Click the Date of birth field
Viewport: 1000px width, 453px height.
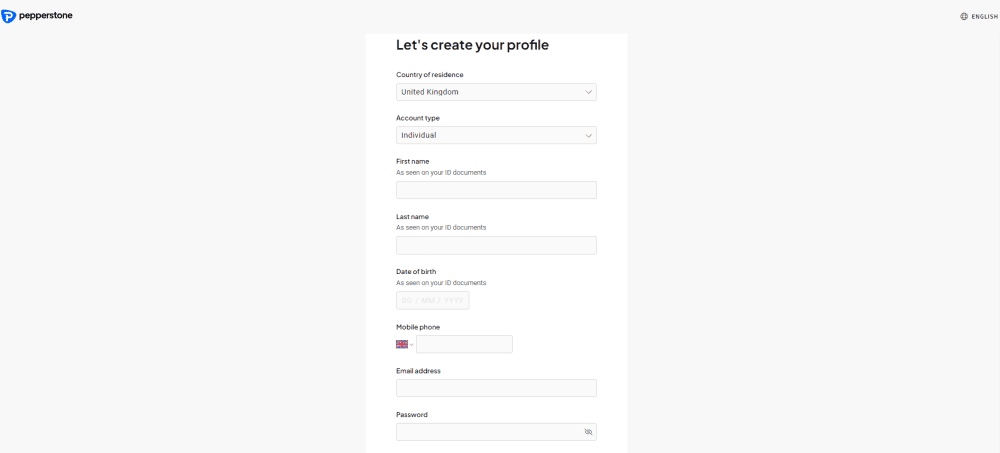coord(432,301)
